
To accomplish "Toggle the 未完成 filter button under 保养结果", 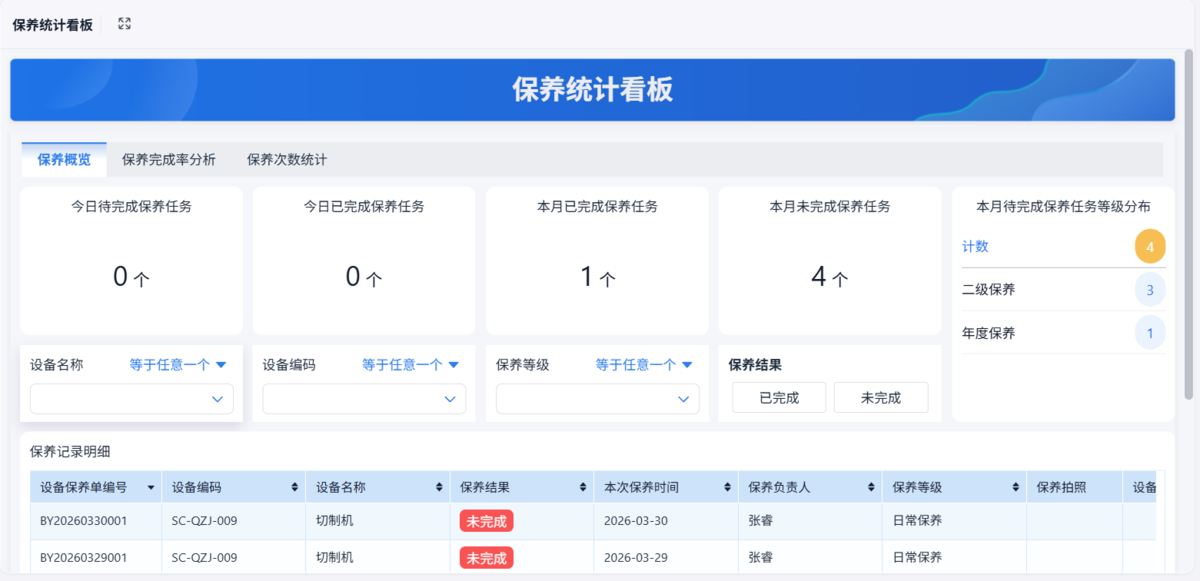I will click(880, 398).
